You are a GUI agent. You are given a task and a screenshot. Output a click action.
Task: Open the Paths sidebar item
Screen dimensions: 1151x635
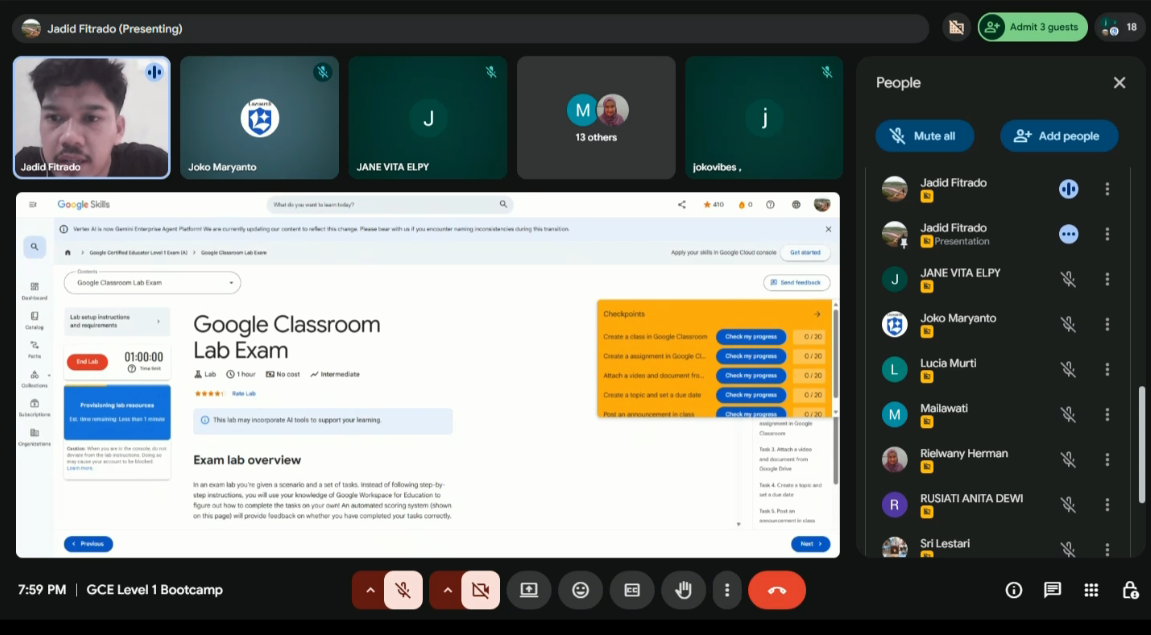coord(35,349)
